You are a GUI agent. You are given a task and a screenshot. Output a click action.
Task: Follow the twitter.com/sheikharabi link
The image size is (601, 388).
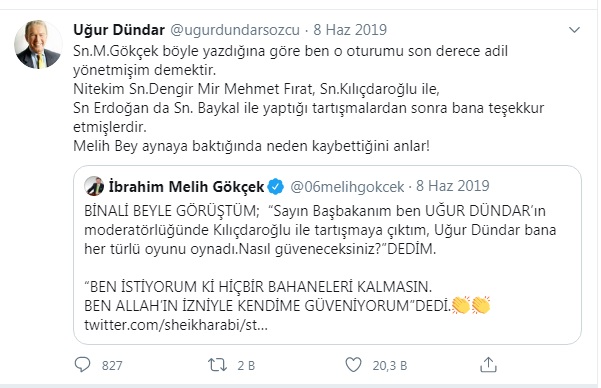tap(176, 325)
